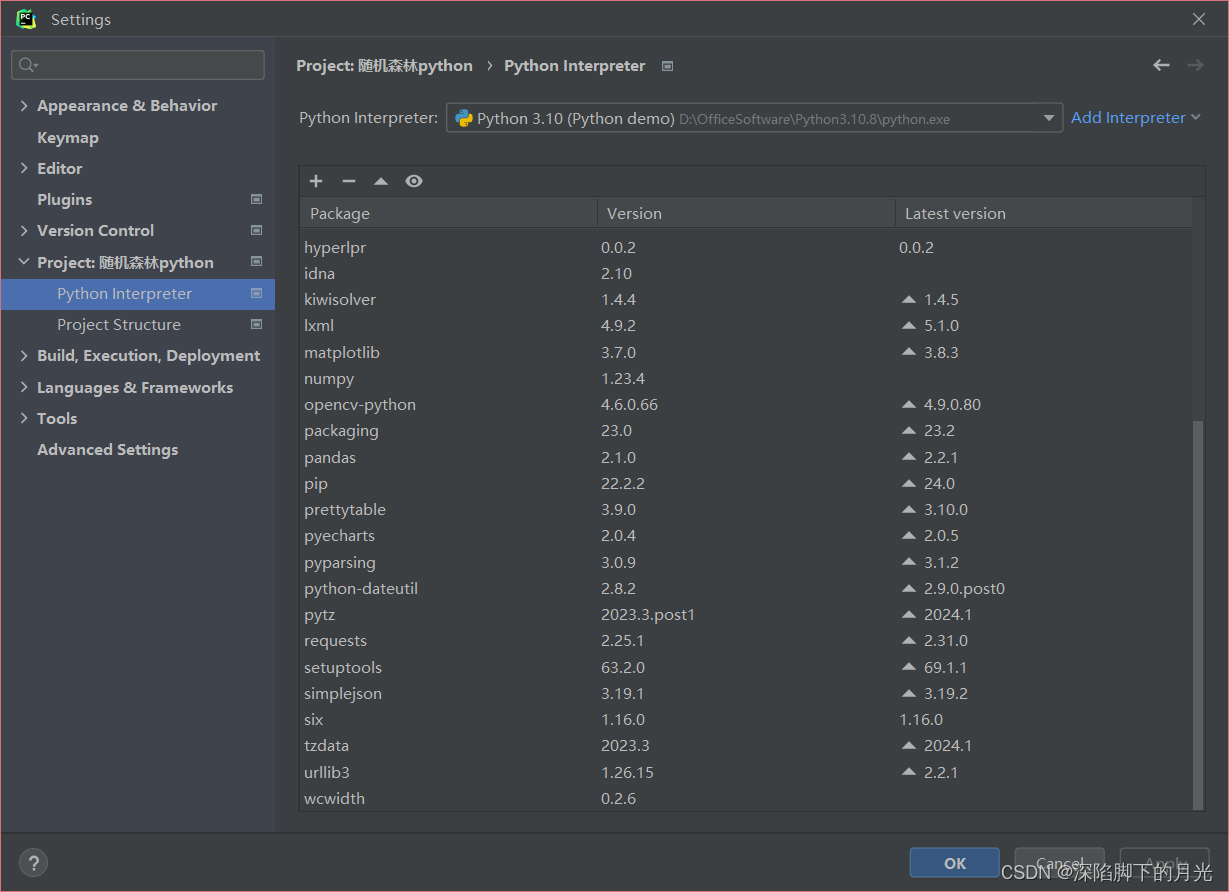This screenshot has width=1229, height=892.
Task: Click PyCharm logo in title bar
Action: tap(26, 19)
